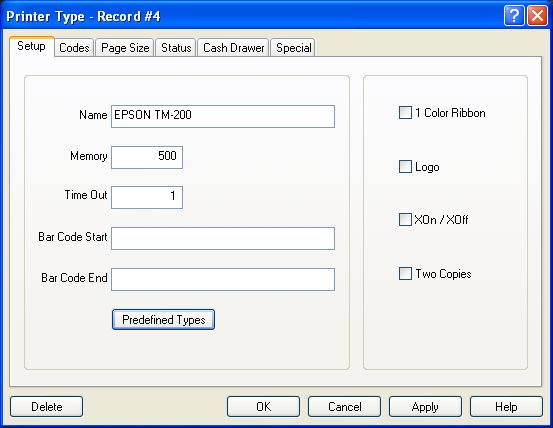Click into the Bar Code Start field

223,238
